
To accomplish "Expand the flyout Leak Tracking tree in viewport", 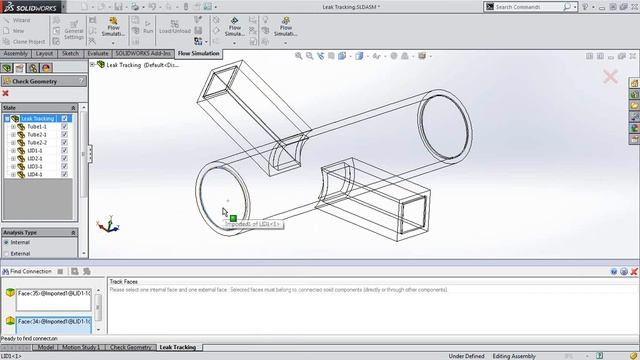I will 93,64.
